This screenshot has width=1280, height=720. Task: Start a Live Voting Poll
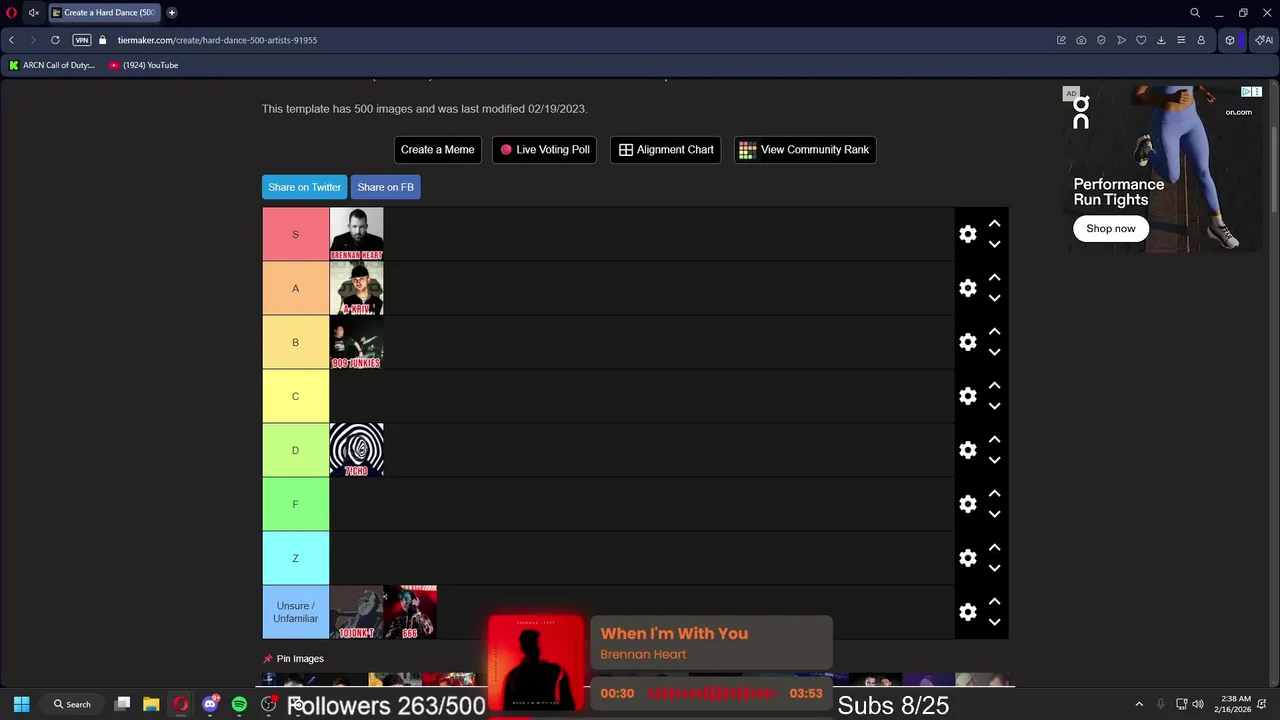tap(545, 150)
